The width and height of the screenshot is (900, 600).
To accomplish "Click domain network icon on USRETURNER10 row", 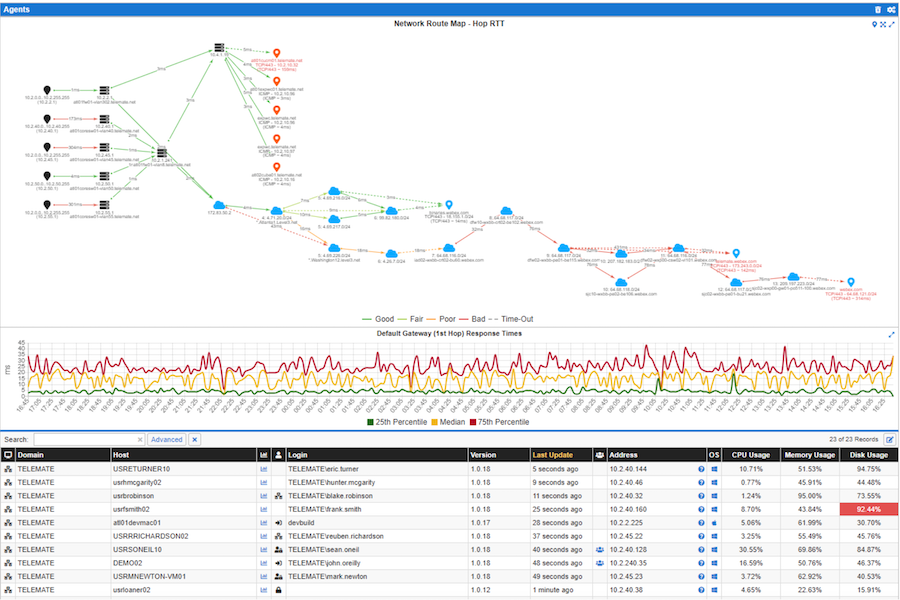I will click(8, 469).
